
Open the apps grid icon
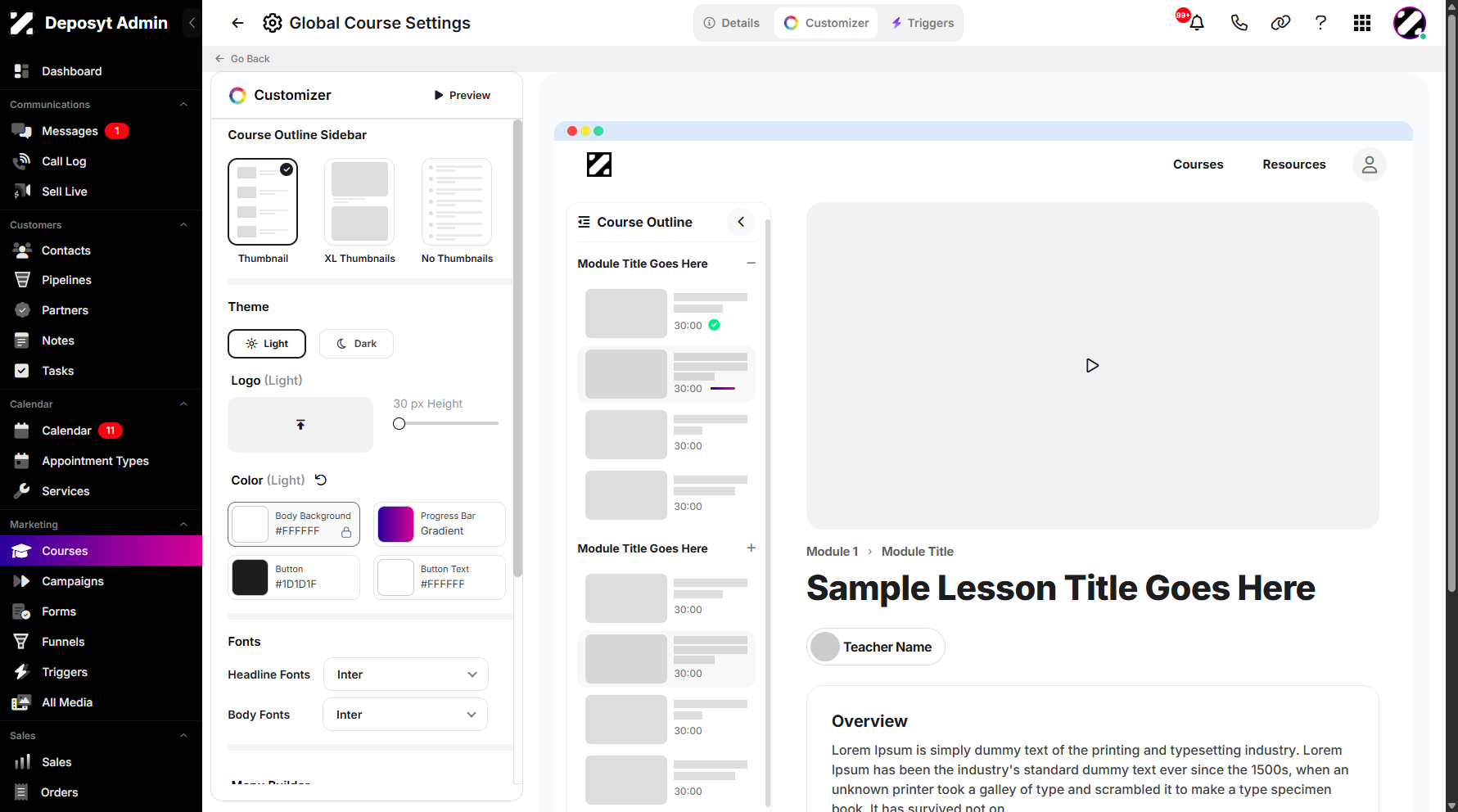(1362, 23)
